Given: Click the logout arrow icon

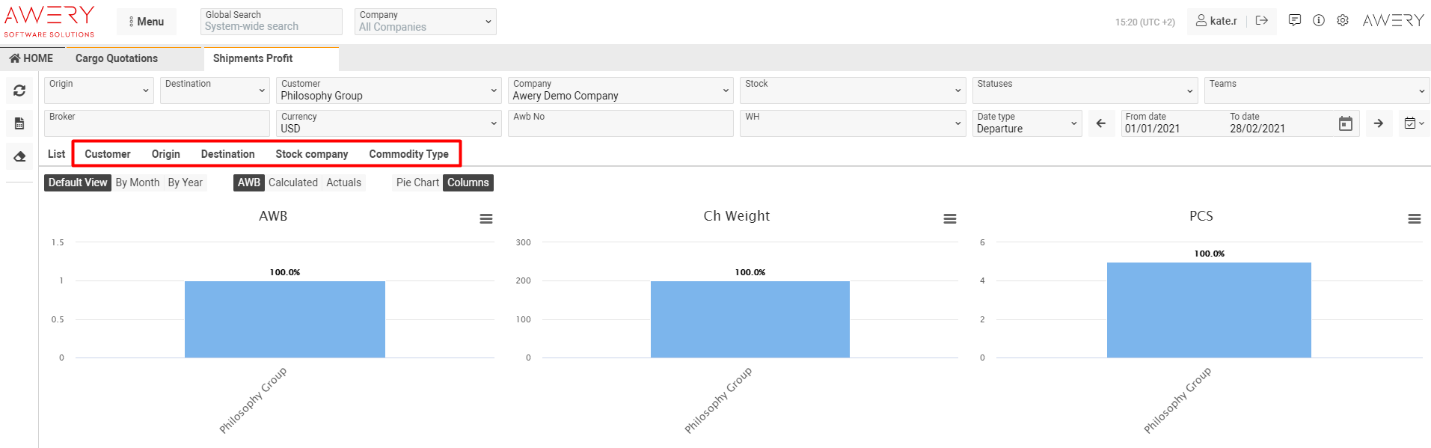Looking at the screenshot, I should tap(1263, 20).
